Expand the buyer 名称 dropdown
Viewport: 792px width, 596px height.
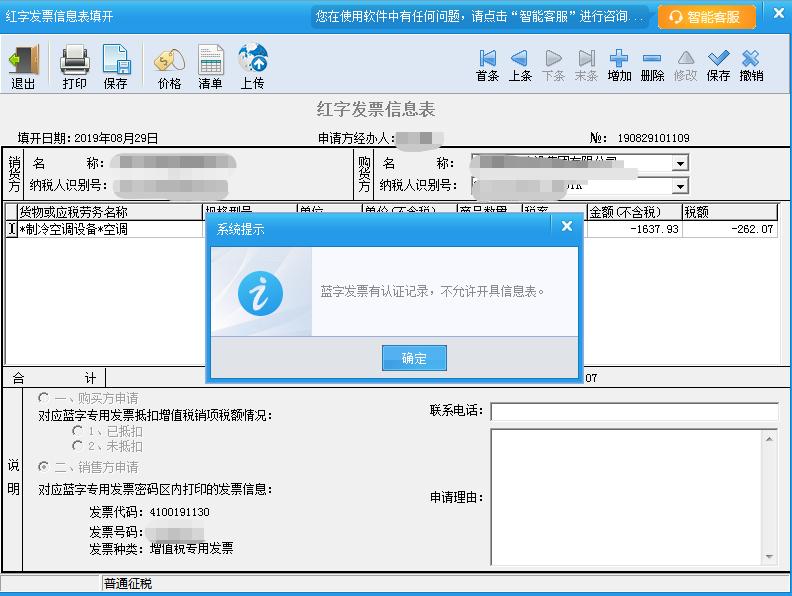680,164
